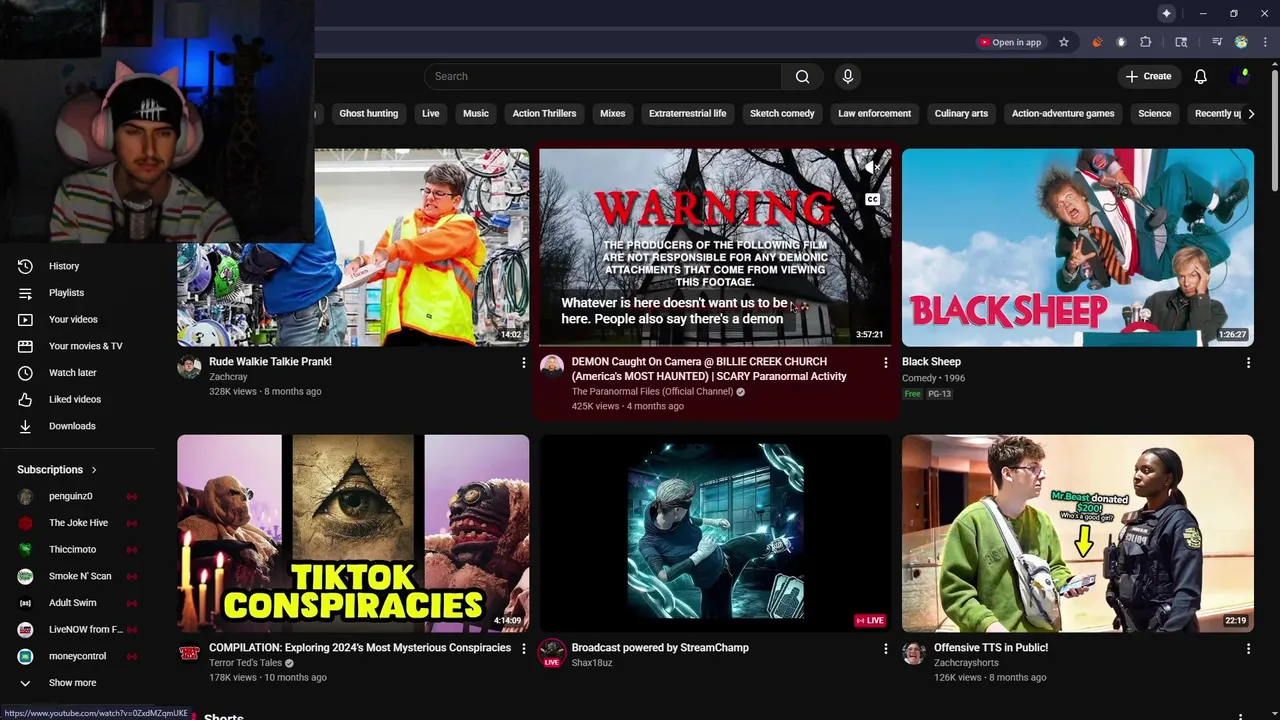Click the orange extension icon in toolbar
1280x720 pixels.
point(1097,42)
